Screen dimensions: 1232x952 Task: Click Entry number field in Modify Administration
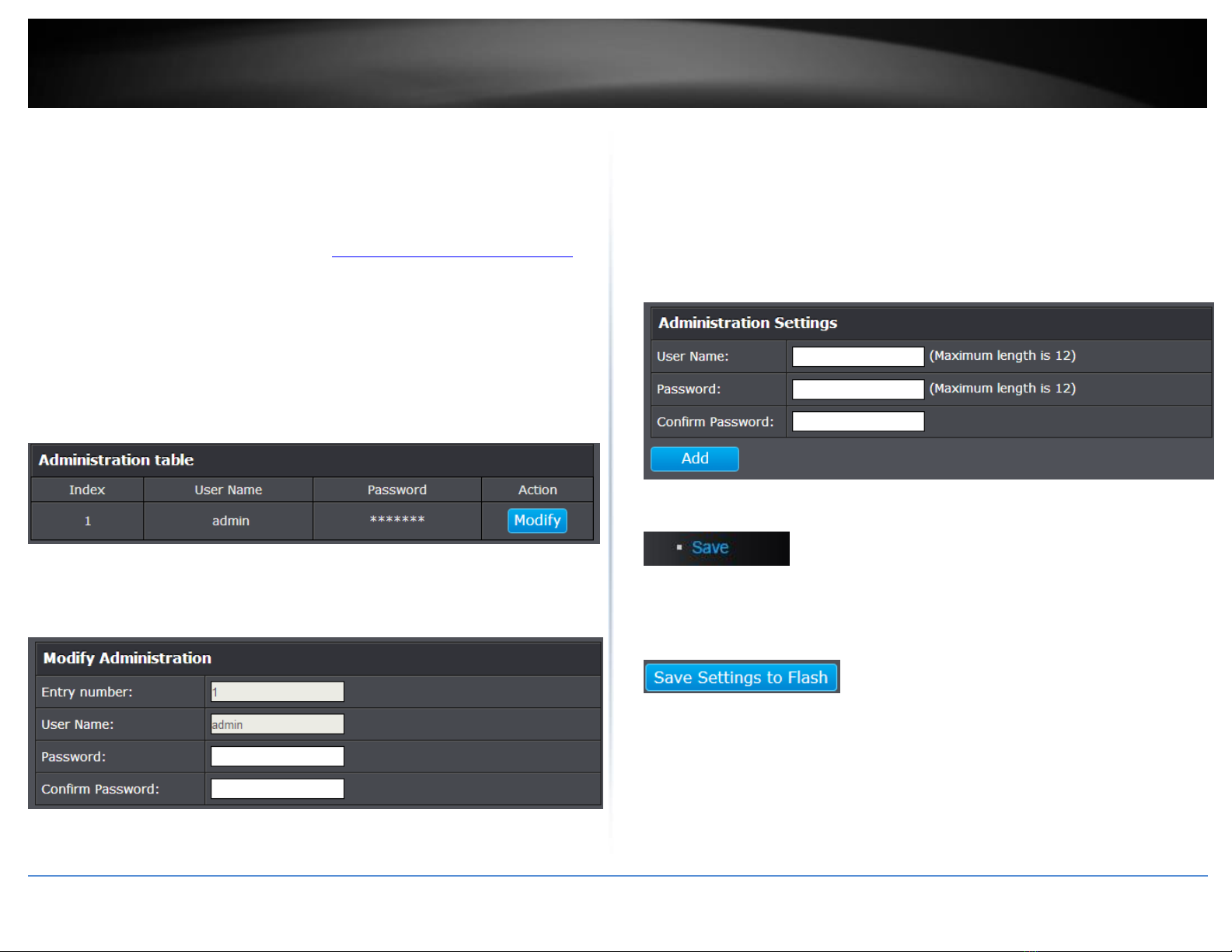tap(277, 692)
